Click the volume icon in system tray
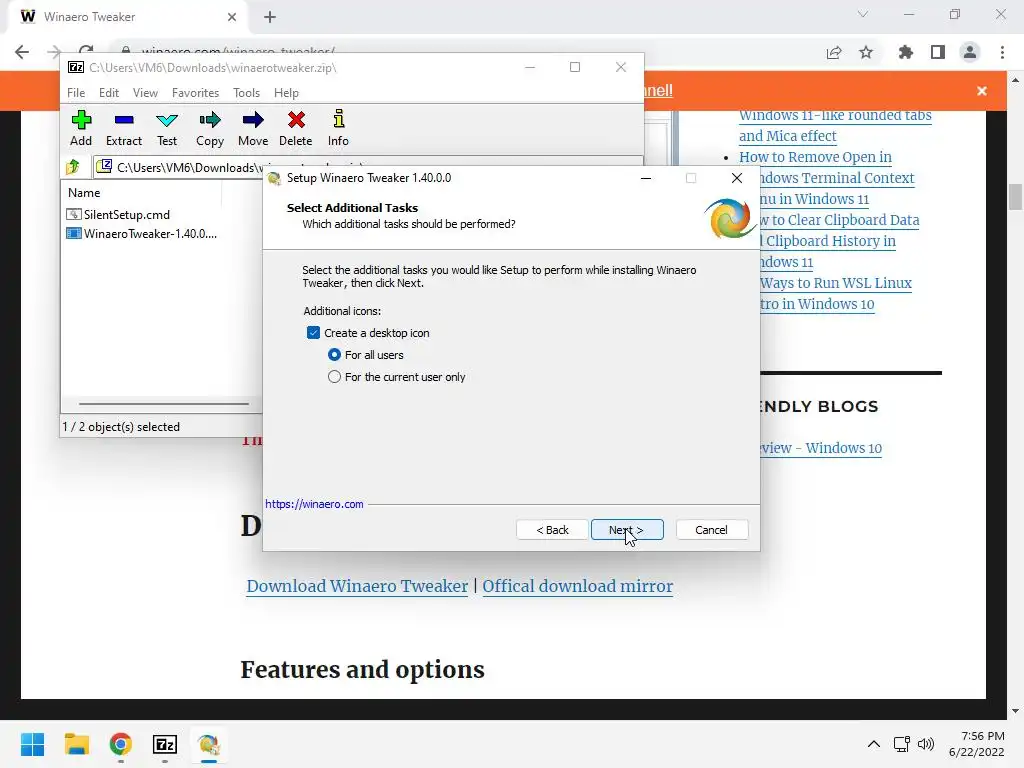The image size is (1024, 768). click(926, 744)
